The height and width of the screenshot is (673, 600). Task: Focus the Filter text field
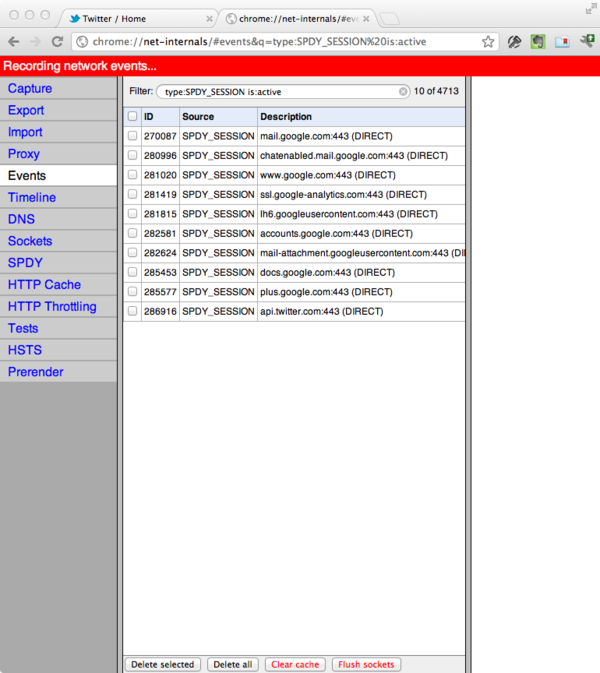pos(281,91)
